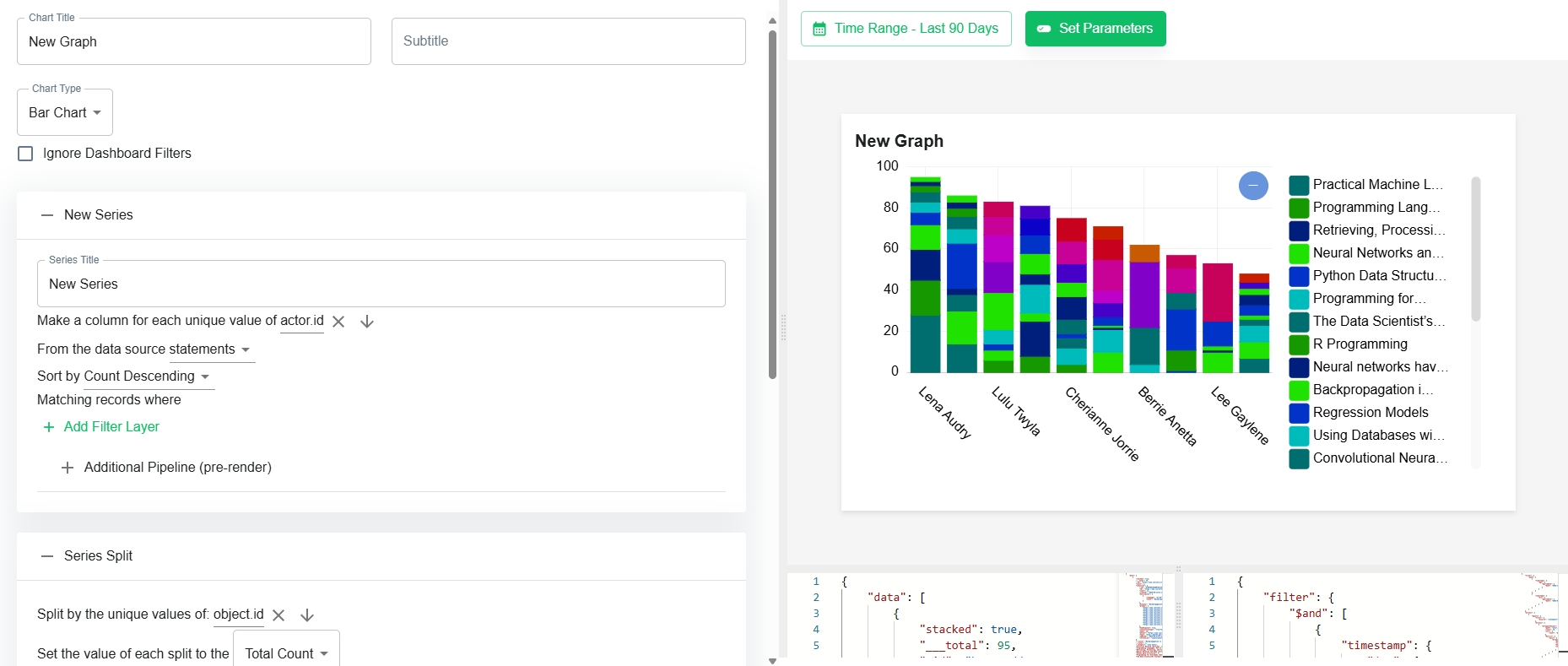The width and height of the screenshot is (1568, 666).
Task: Open the Total Count dropdown
Action: coord(287,653)
